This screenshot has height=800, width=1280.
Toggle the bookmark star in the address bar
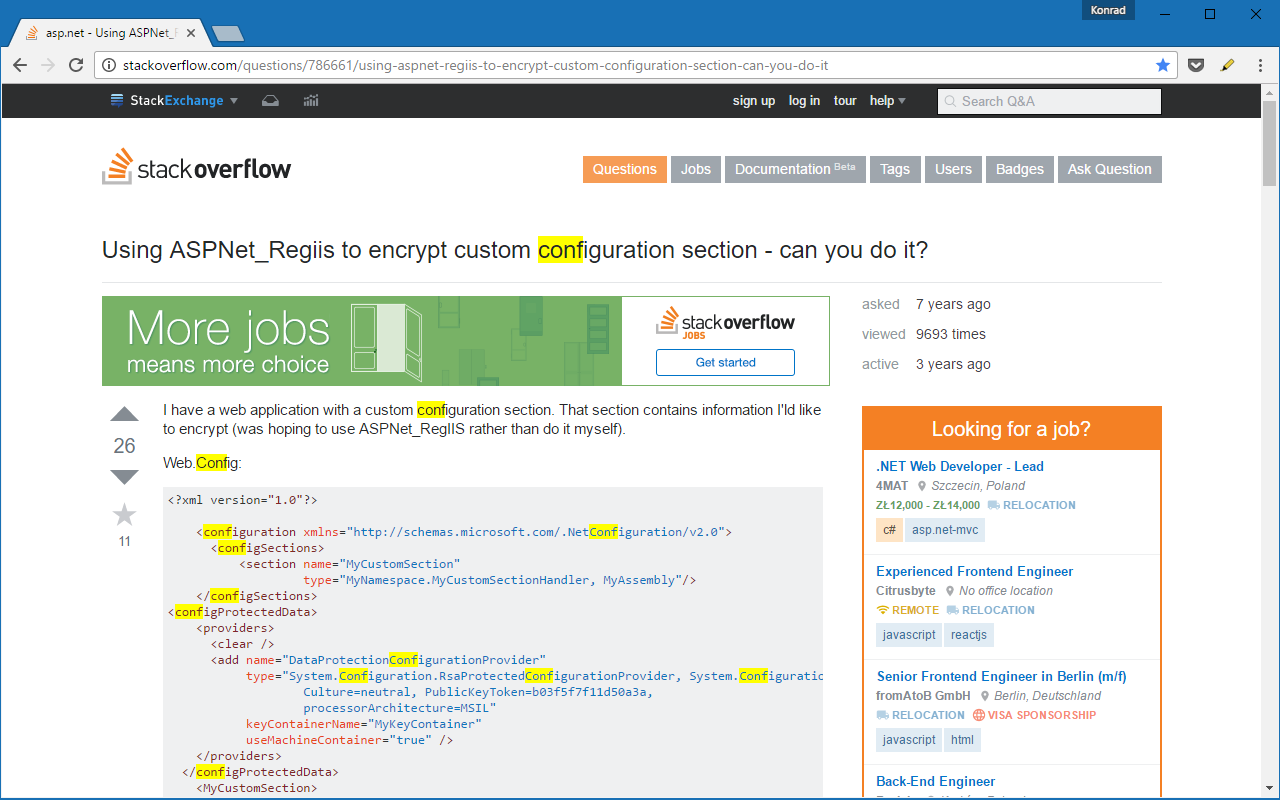[1163, 65]
